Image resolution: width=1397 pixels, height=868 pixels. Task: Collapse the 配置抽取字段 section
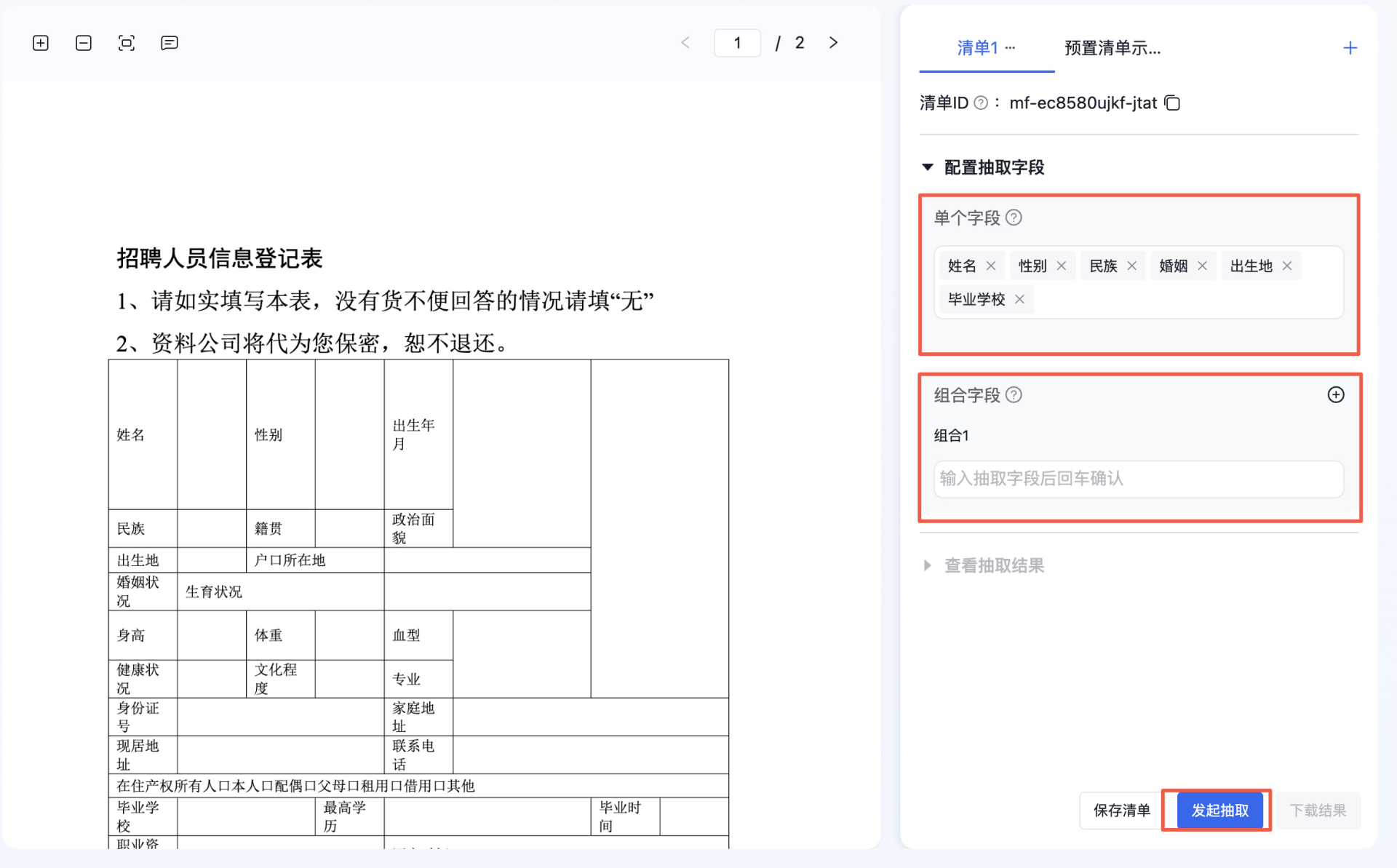pos(928,167)
